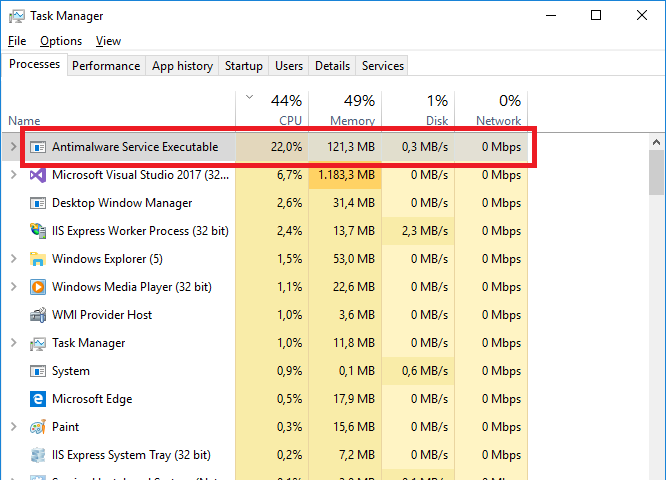Click the 6,7% CPU value

(x=289, y=175)
